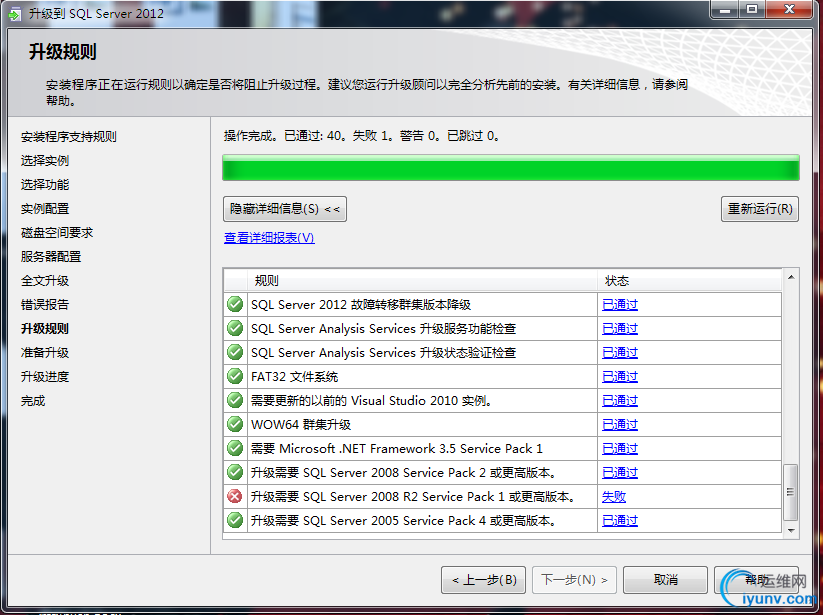Select 选择功能 step in sidebar
This screenshot has width=823, height=615.
pos(45,185)
